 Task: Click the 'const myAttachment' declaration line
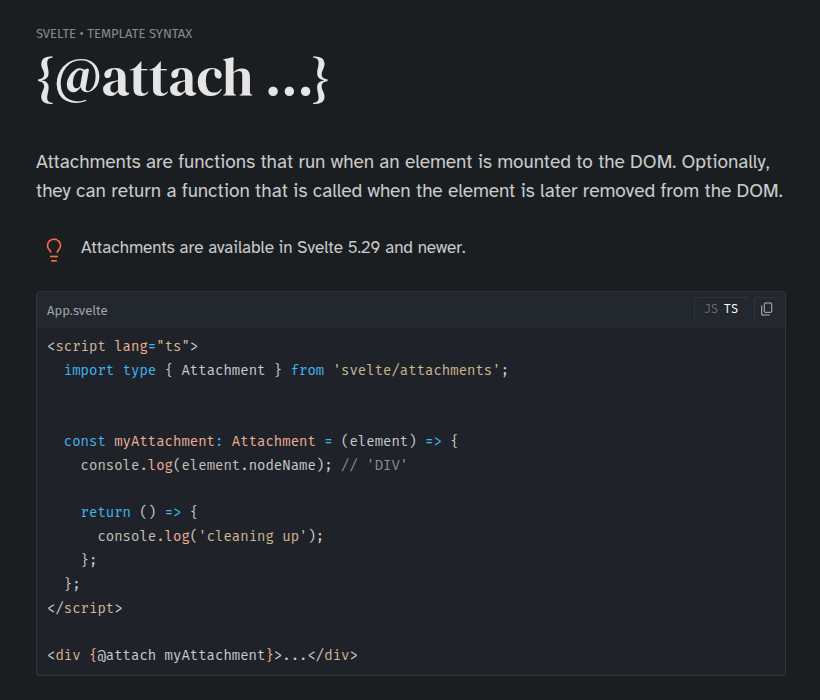click(x=260, y=441)
